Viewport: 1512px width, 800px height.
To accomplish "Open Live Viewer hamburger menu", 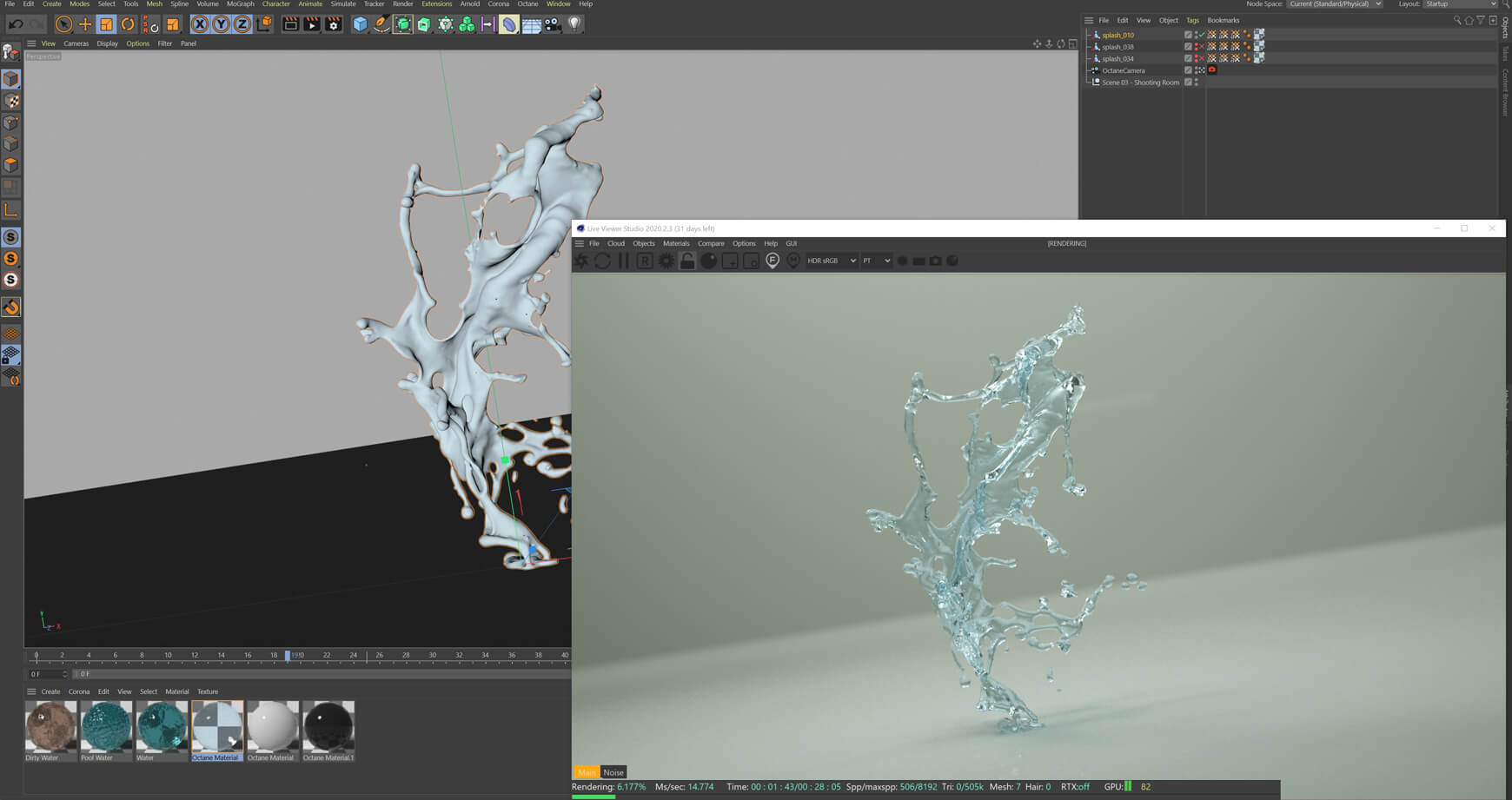I will 580,243.
